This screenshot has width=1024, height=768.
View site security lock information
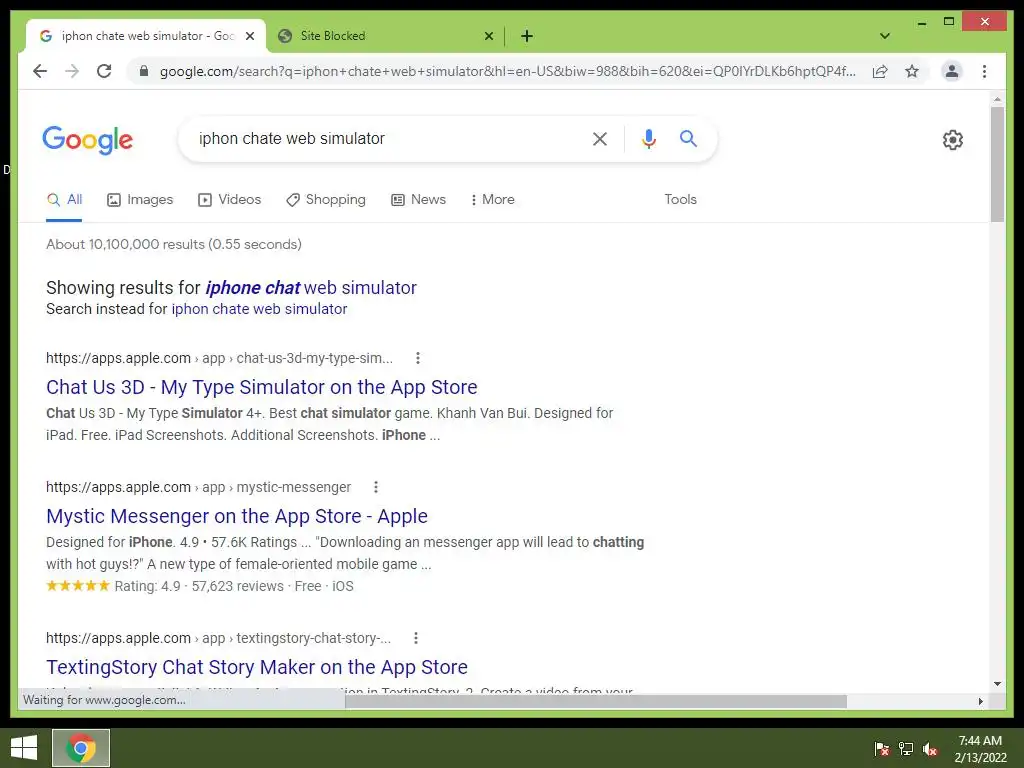(x=144, y=71)
